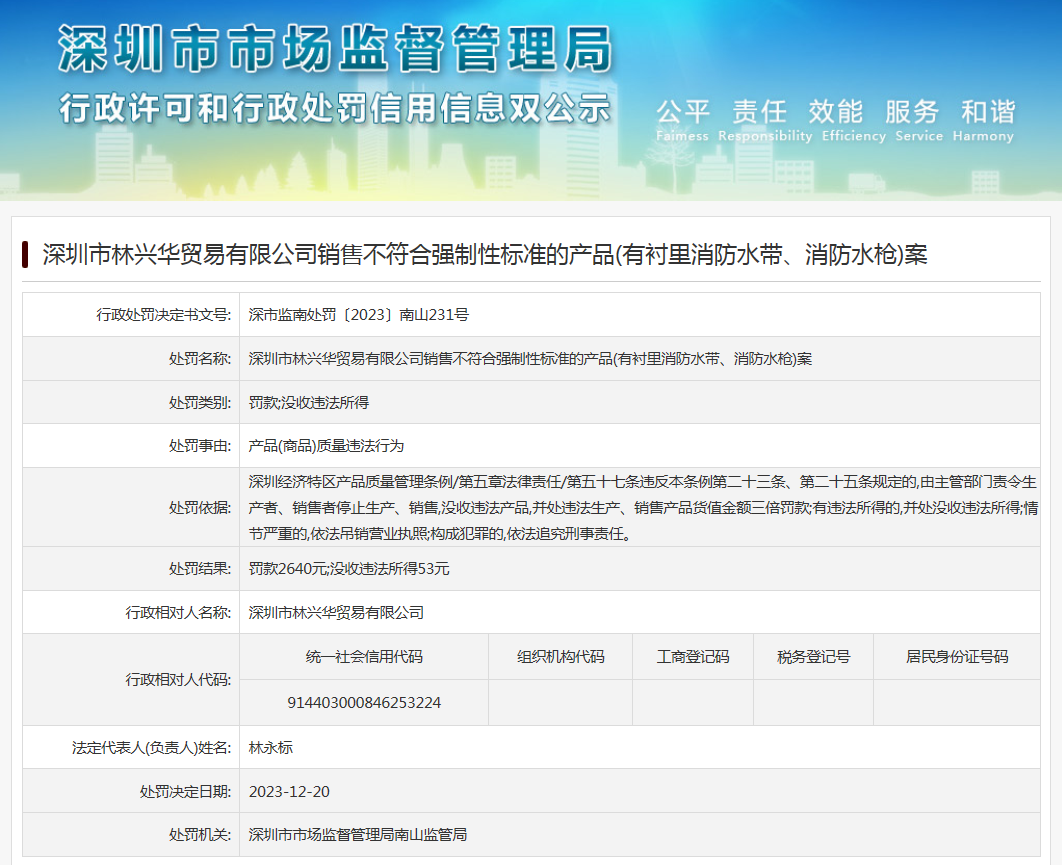1062x865 pixels.
Task: Click the slogan 效能 Efficiency
Action: point(853,121)
